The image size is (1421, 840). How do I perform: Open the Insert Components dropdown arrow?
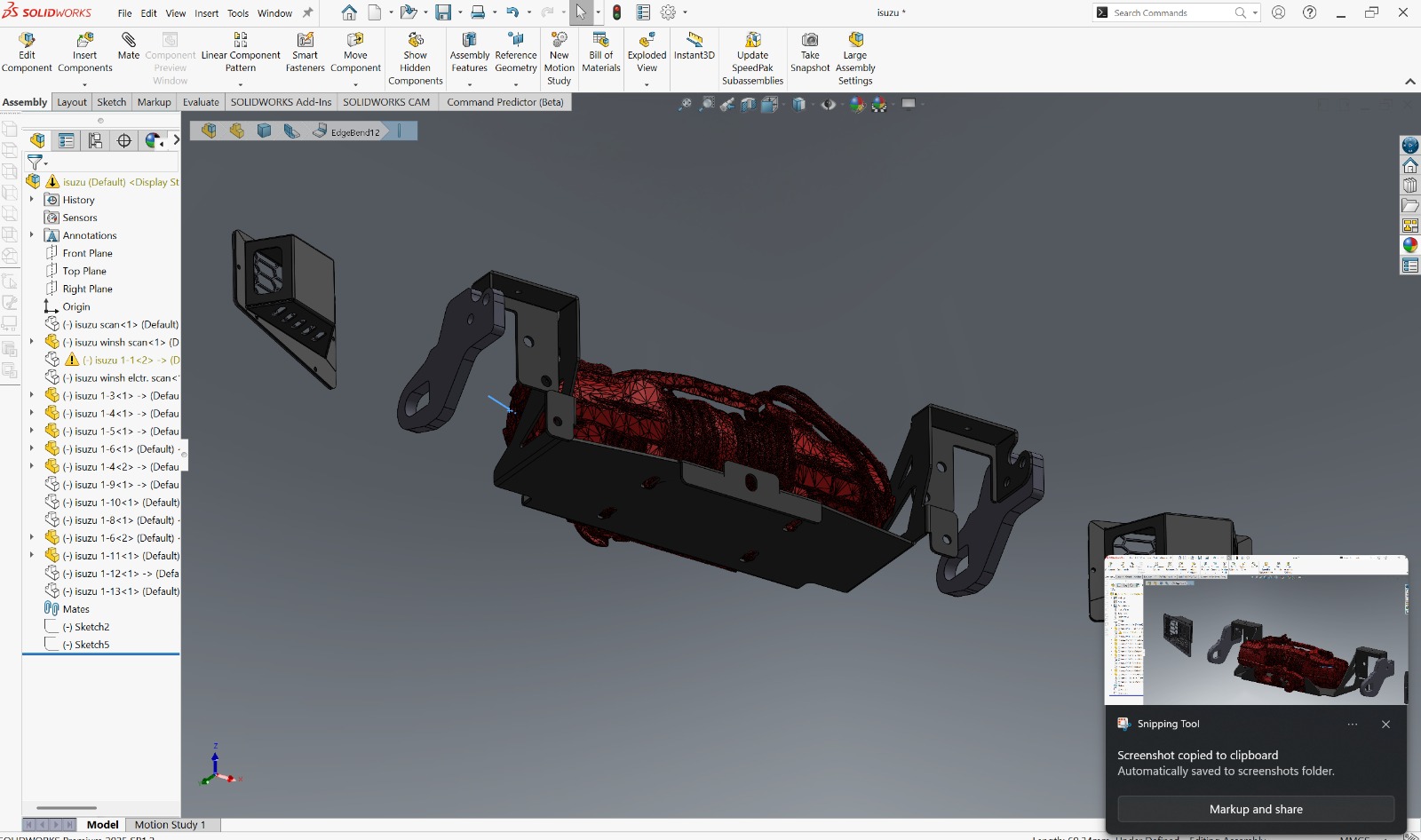point(85,84)
